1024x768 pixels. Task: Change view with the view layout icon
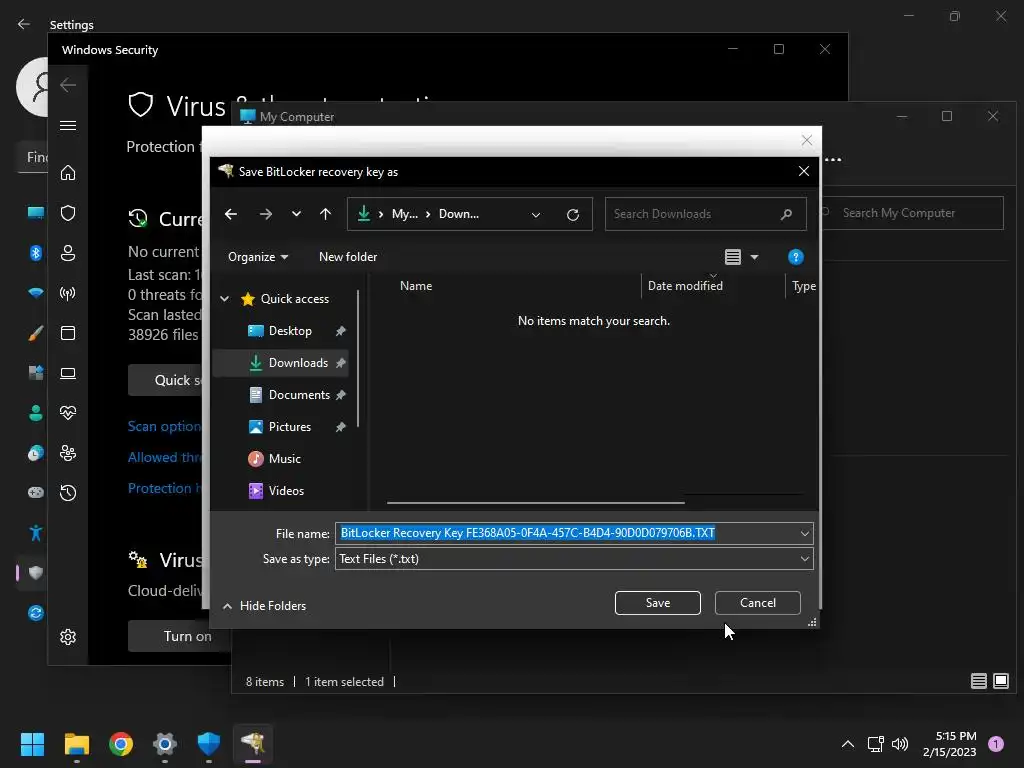click(733, 257)
